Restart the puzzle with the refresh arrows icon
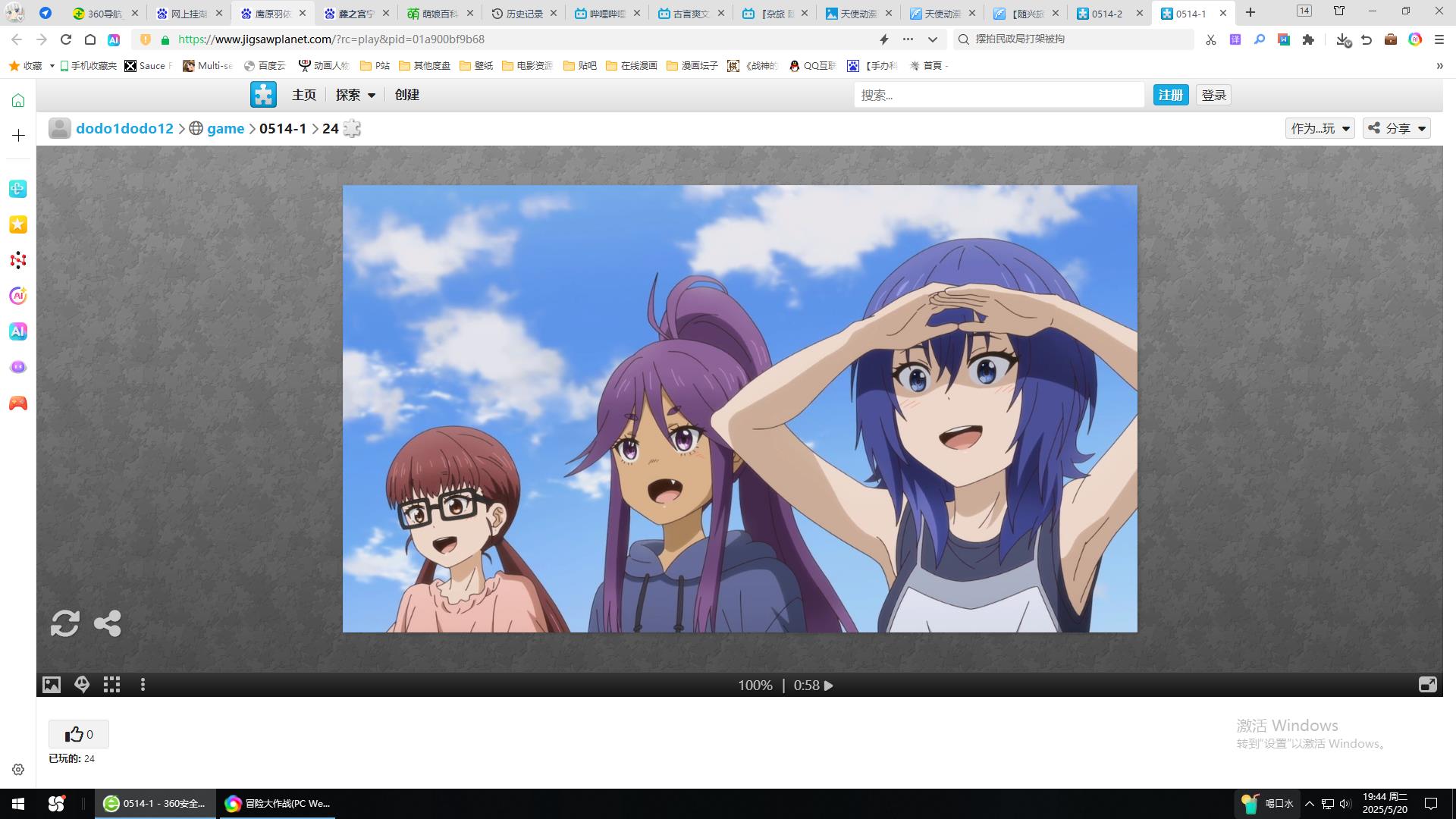1456x819 pixels. tap(65, 623)
